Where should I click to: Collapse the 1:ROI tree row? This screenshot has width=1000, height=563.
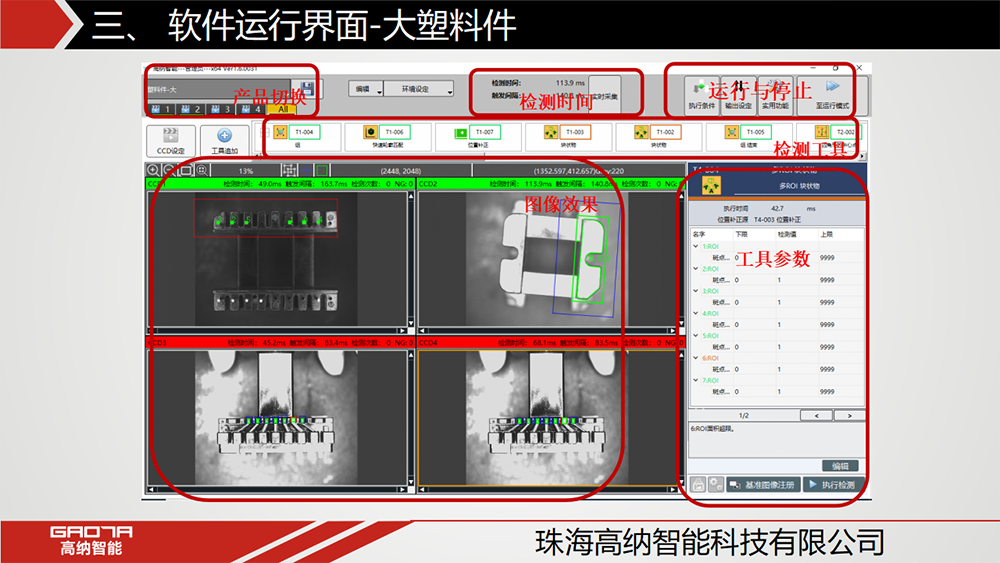[696, 246]
